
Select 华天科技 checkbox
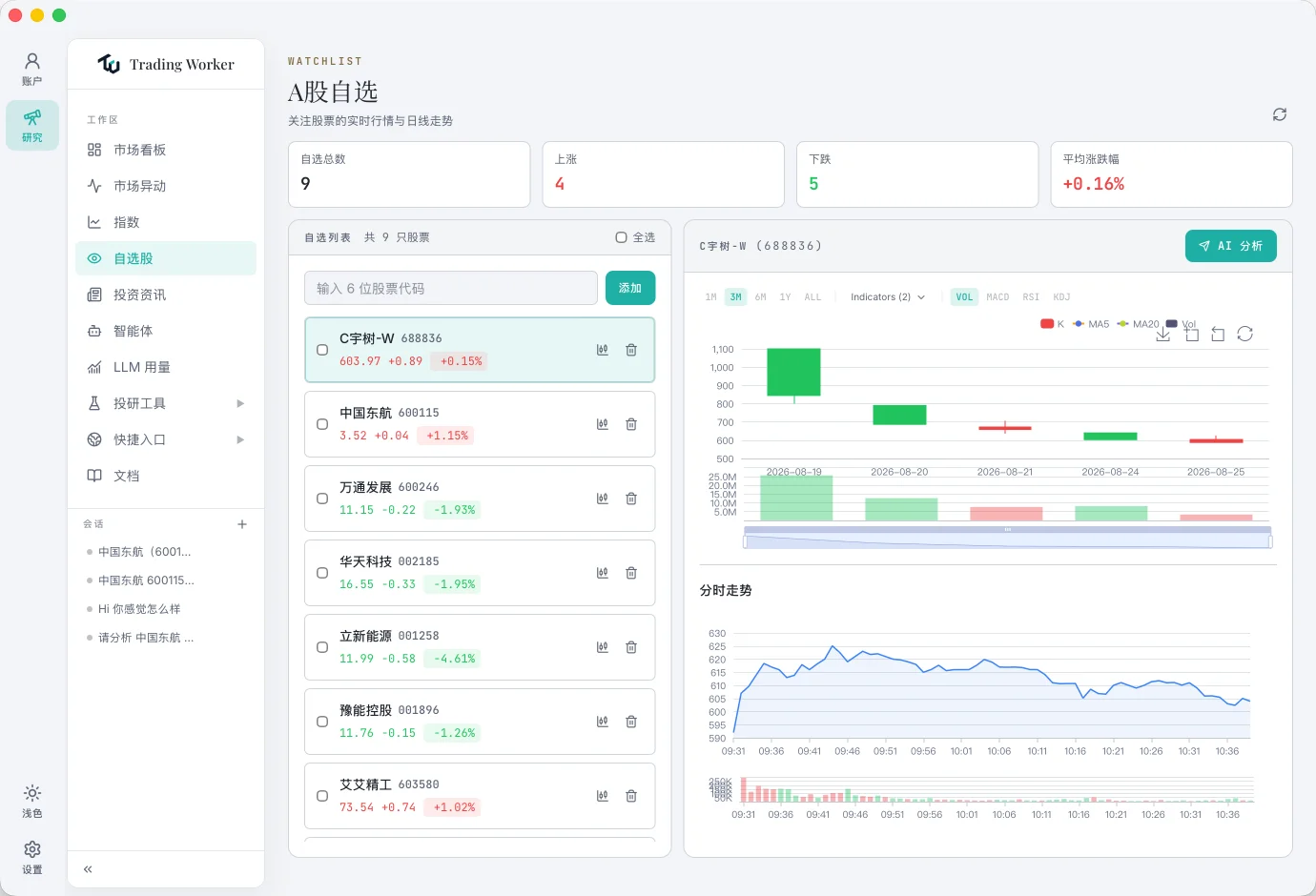coord(322,573)
